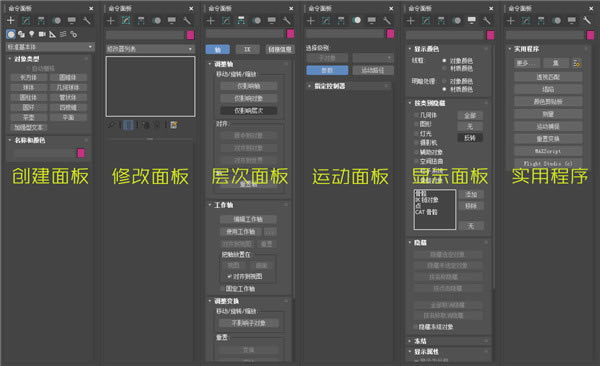Select the Systems gear icon in the Create panel
This screenshot has height=366, width=600.
point(73,34)
